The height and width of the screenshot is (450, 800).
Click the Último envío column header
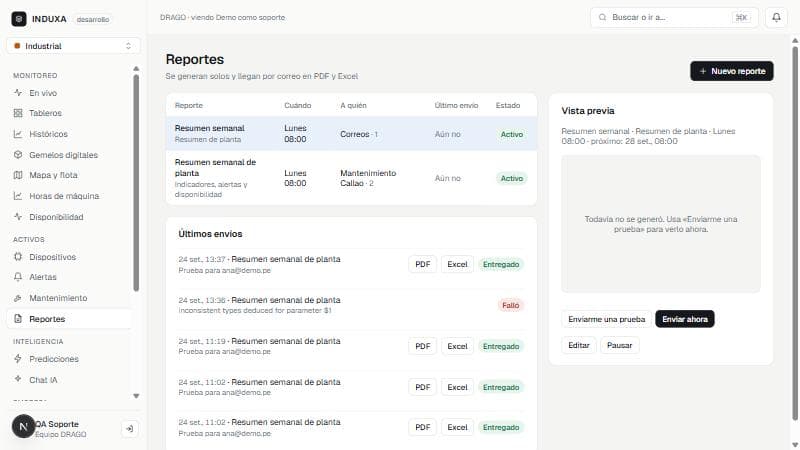tap(456, 105)
